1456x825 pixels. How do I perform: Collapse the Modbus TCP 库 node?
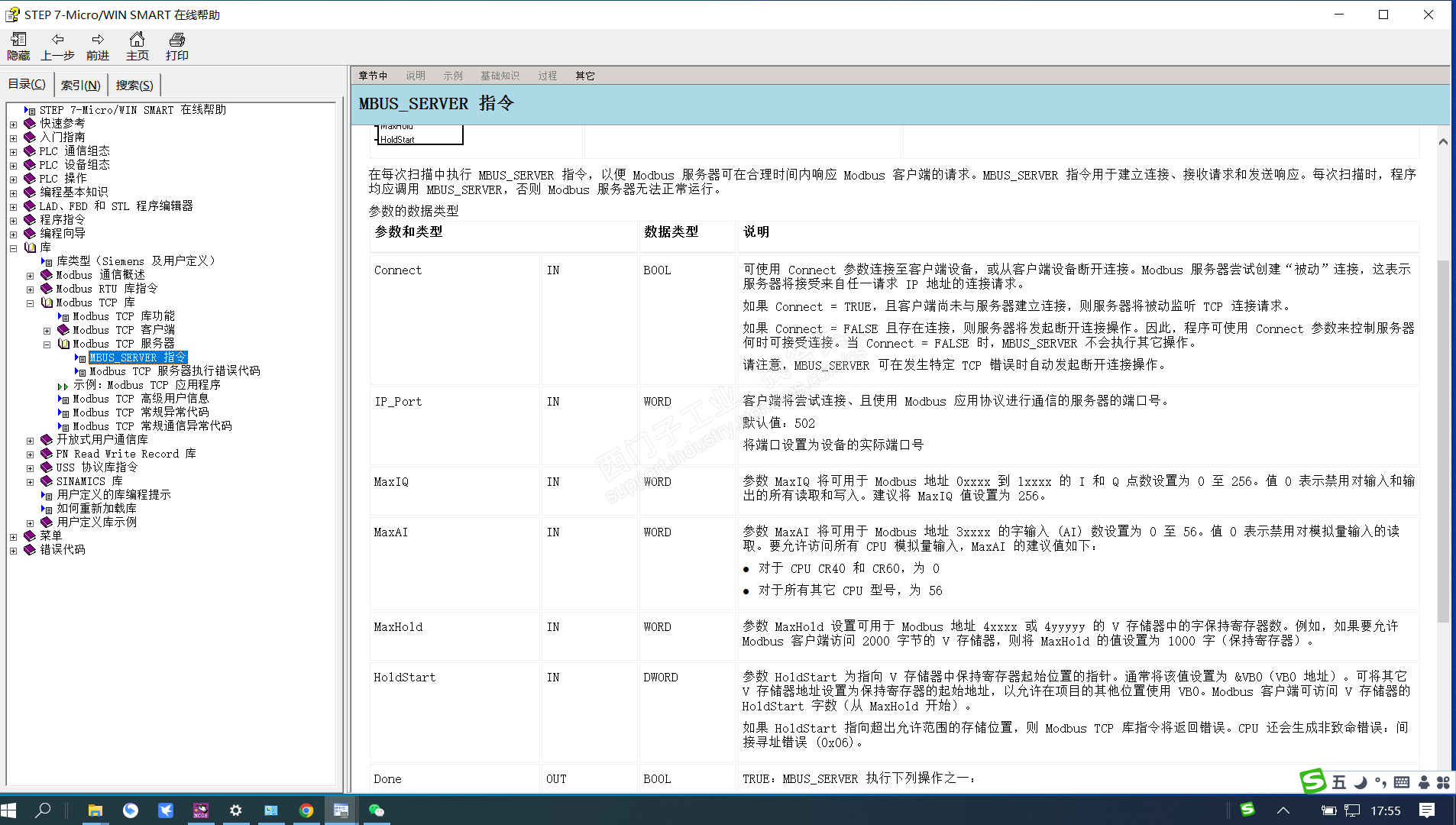click(30, 302)
